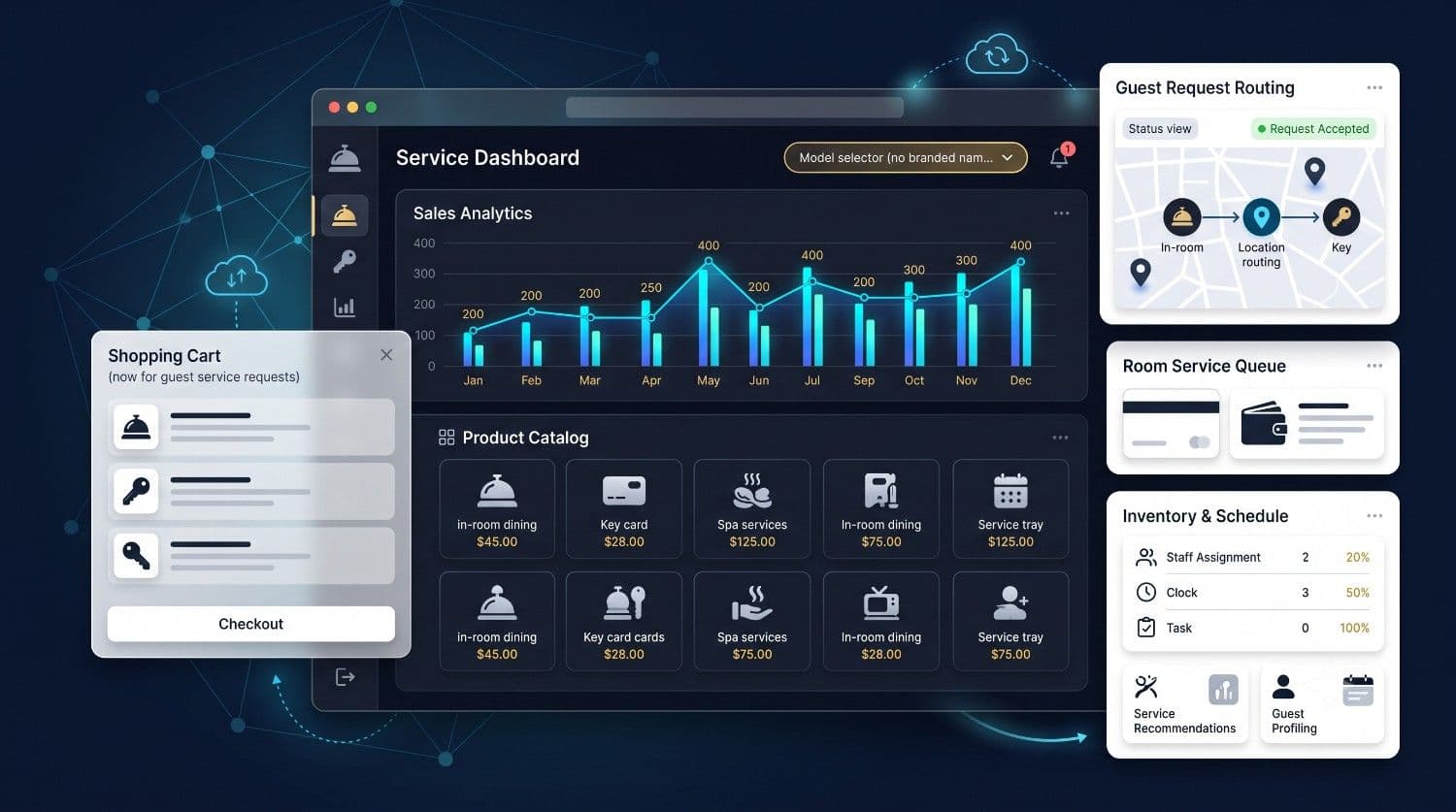Expand the Model selector dropdown

point(906,157)
